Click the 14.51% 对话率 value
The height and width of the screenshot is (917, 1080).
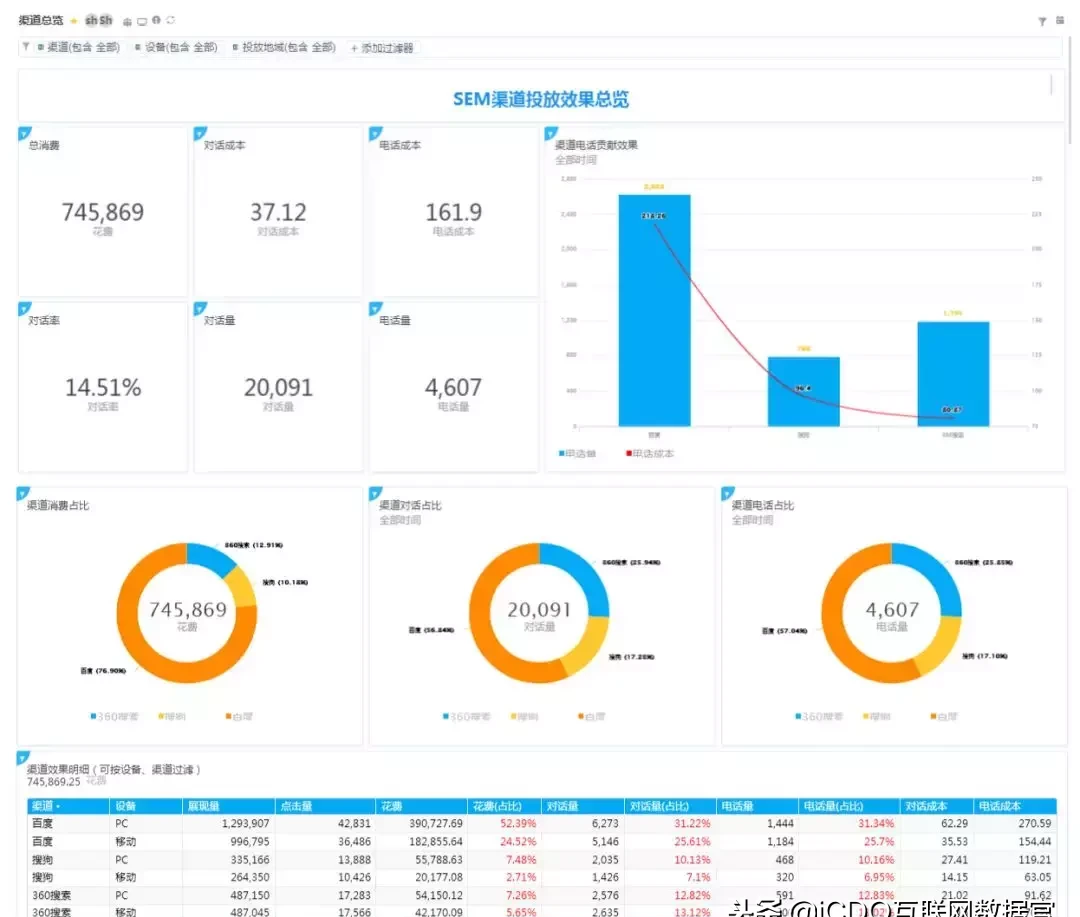tap(103, 387)
